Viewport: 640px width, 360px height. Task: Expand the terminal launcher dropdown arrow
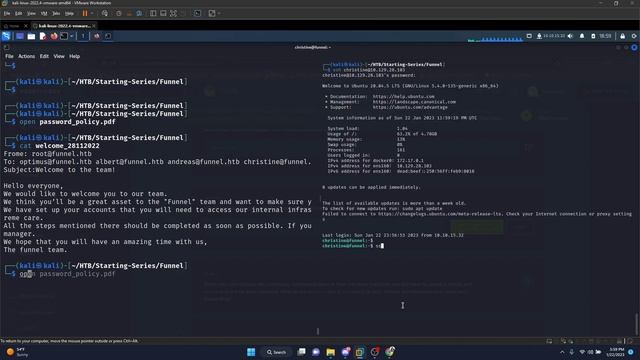point(71,36)
